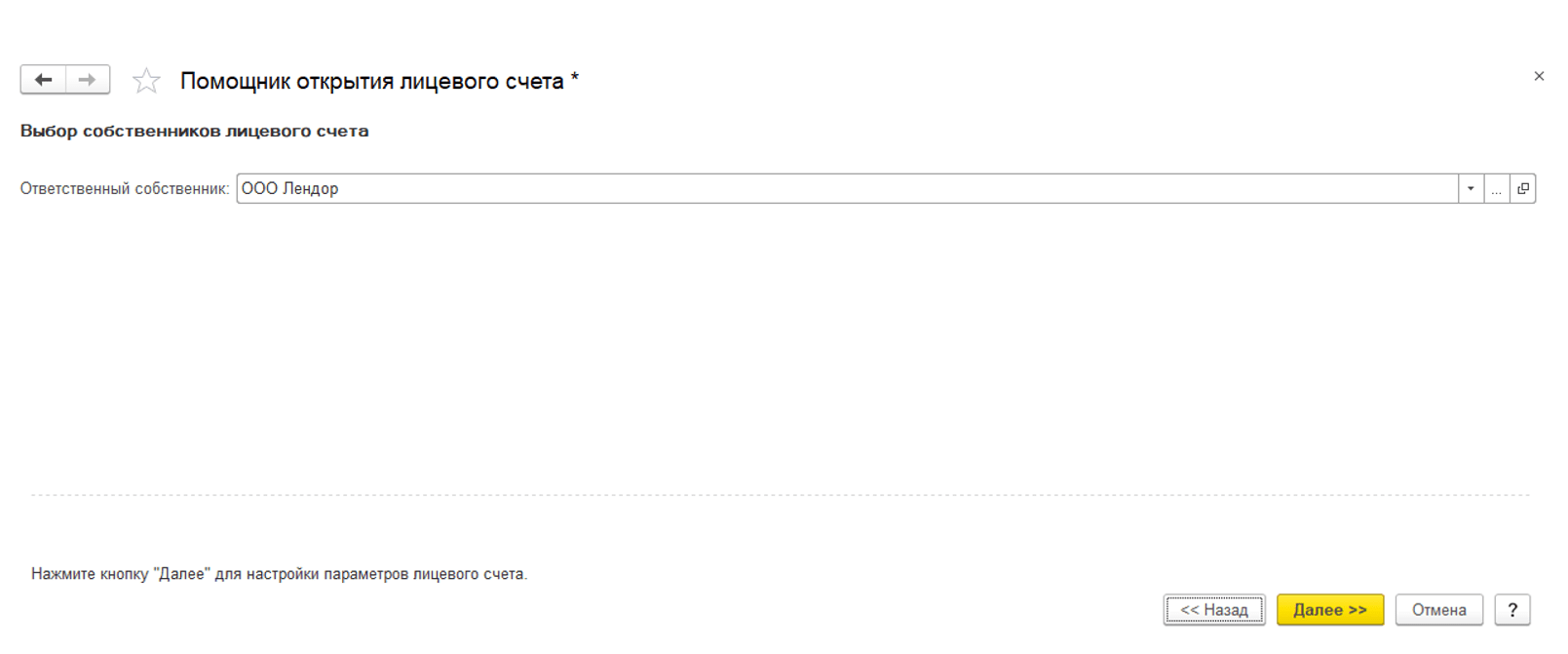Open help with the question mark button
This screenshot has height=654, width=1568.
[1512, 610]
